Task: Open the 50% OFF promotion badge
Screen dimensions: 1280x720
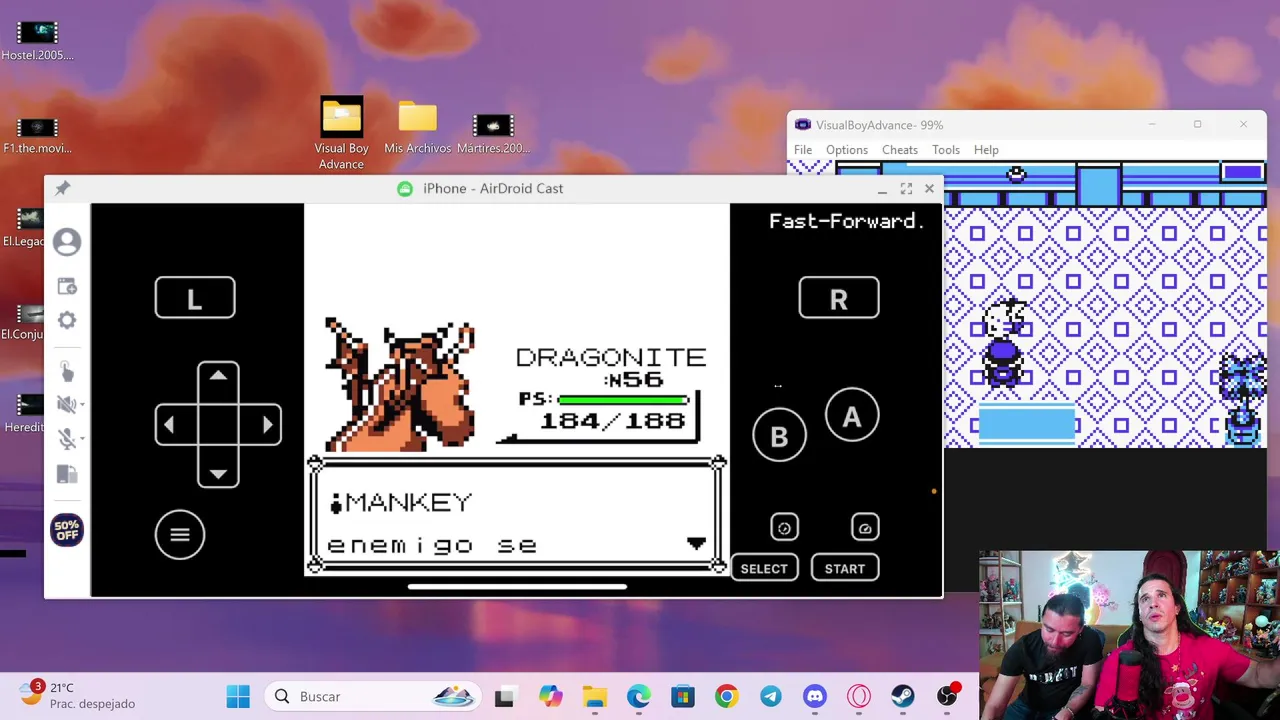Action: pos(67,530)
